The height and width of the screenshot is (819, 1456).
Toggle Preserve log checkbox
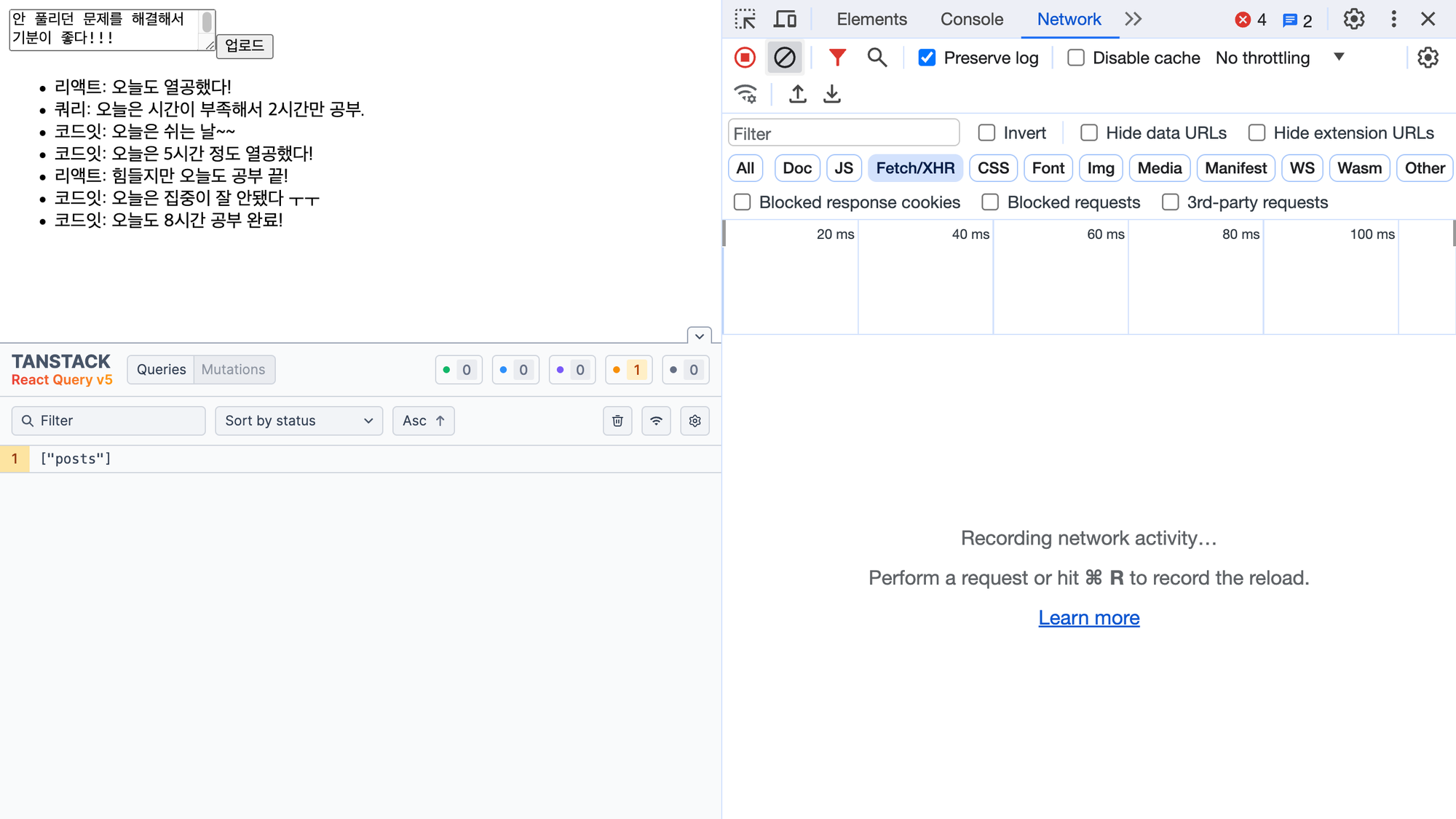(927, 58)
